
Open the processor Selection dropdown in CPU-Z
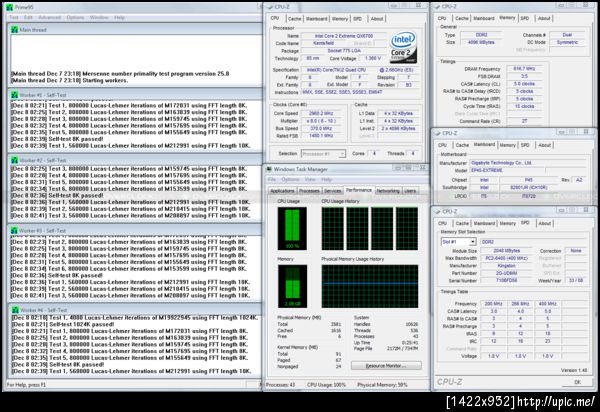(323, 154)
